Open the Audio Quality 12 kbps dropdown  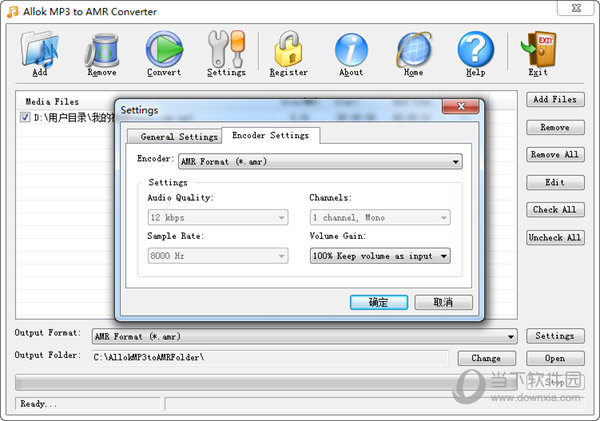pyautogui.click(x=218, y=217)
